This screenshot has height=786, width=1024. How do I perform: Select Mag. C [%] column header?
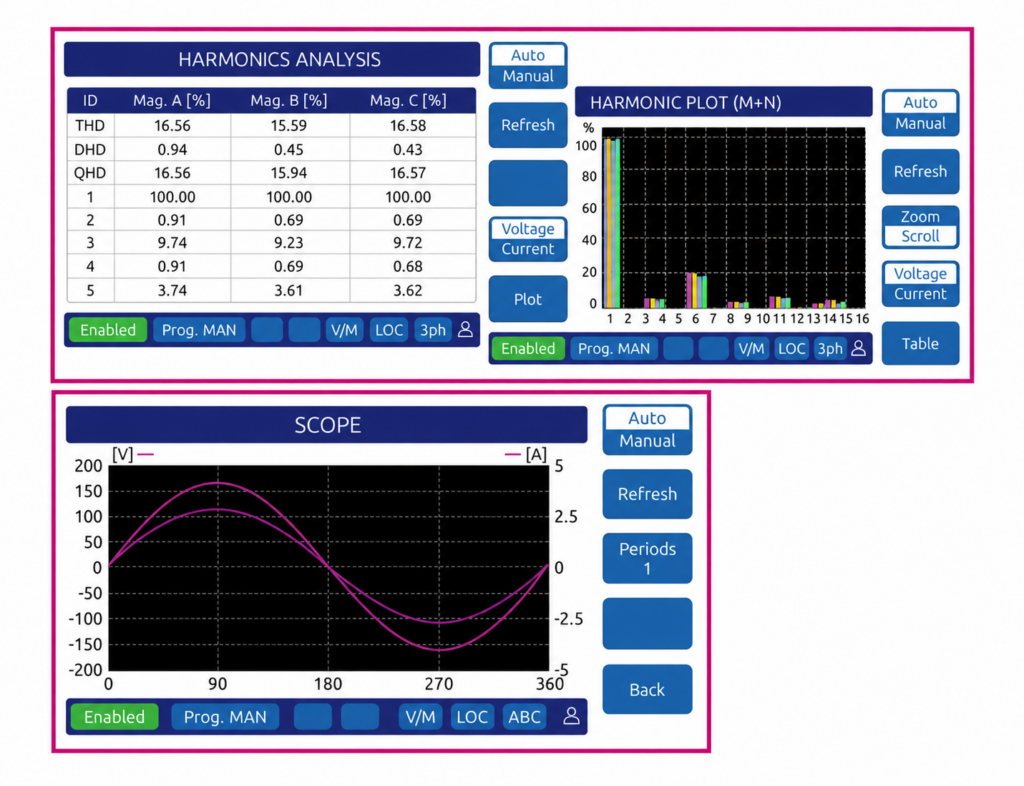coord(408,101)
